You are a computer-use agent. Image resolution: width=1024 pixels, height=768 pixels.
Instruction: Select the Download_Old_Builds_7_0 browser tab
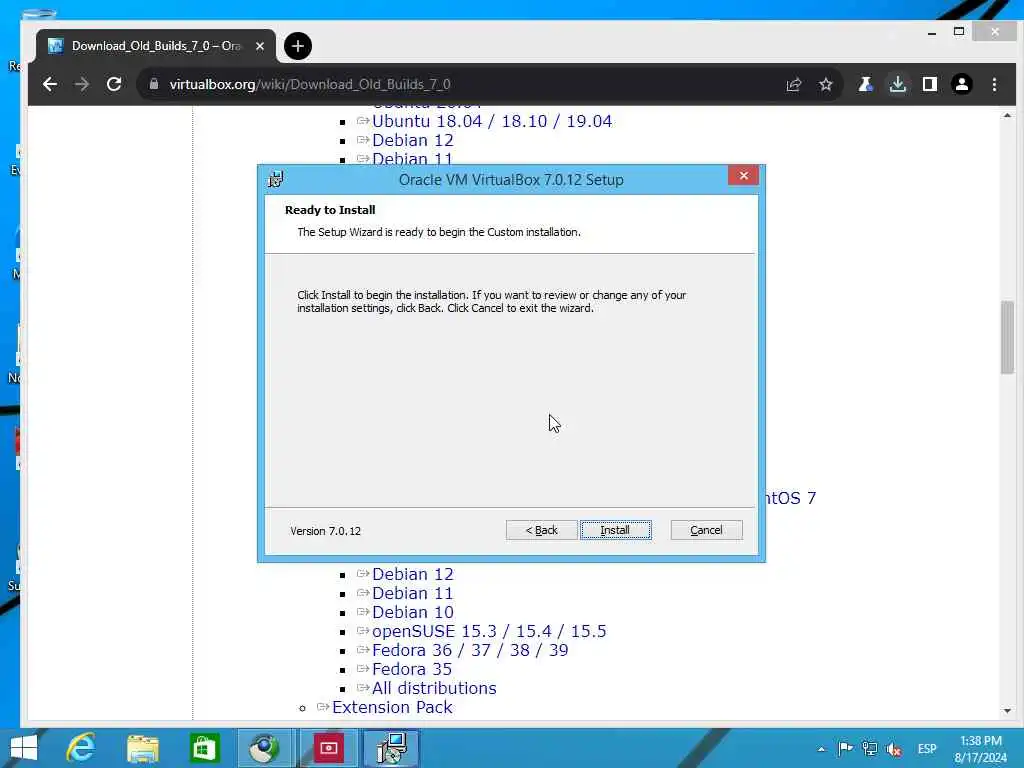click(x=155, y=46)
